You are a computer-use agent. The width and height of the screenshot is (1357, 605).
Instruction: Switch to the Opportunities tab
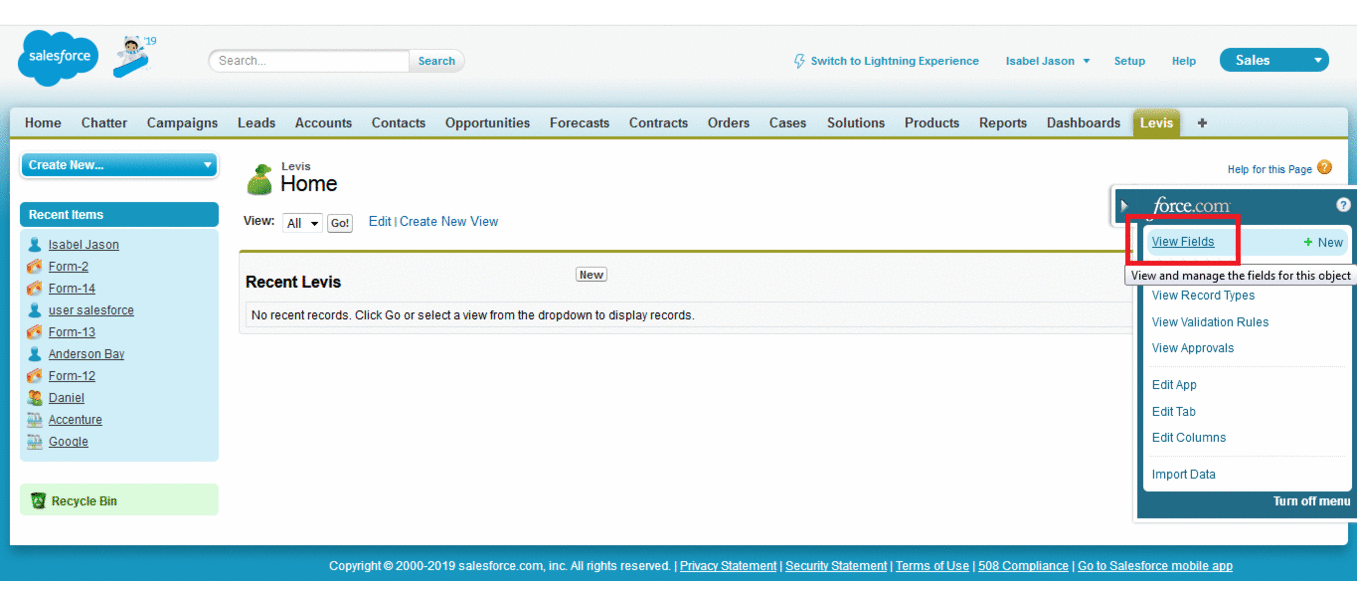[x=487, y=123]
